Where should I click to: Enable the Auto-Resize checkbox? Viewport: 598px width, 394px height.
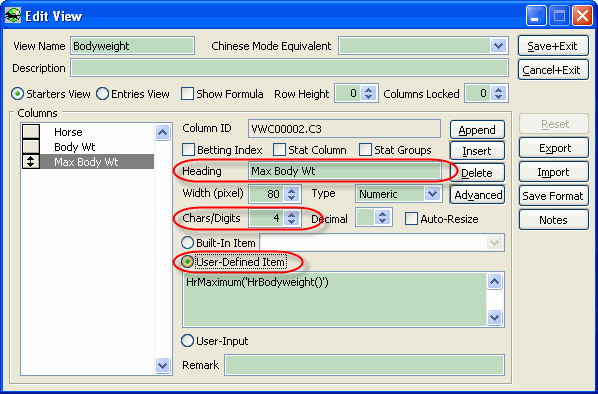(x=412, y=219)
